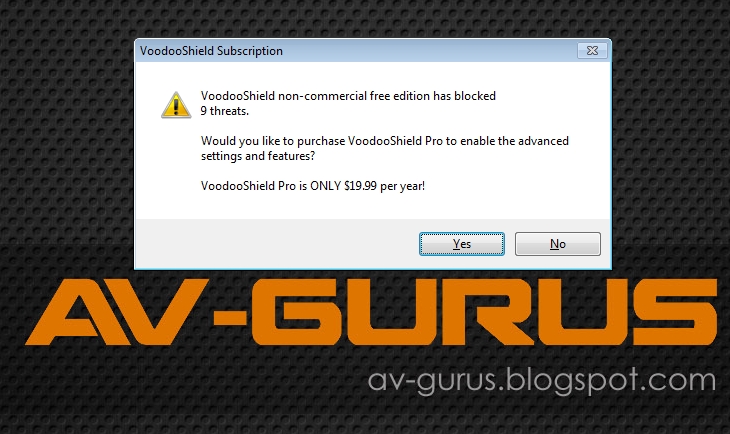The image size is (730, 434).
Task: Close the VoodooShield Subscription dialog
Action: tap(592, 50)
